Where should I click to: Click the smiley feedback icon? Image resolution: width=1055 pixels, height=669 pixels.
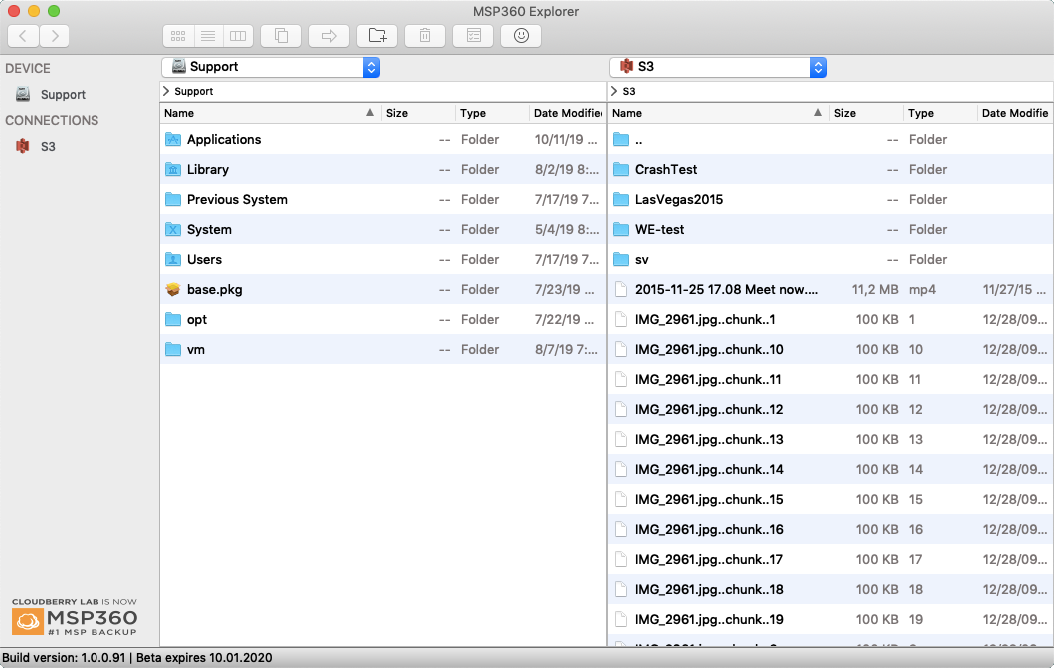coord(521,36)
